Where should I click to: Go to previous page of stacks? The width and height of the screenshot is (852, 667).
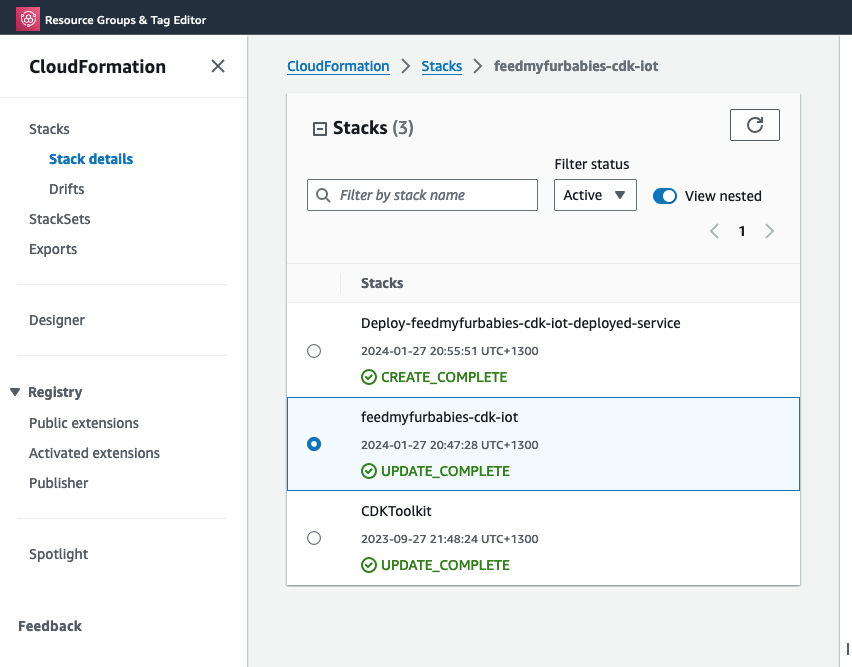[x=715, y=231]
